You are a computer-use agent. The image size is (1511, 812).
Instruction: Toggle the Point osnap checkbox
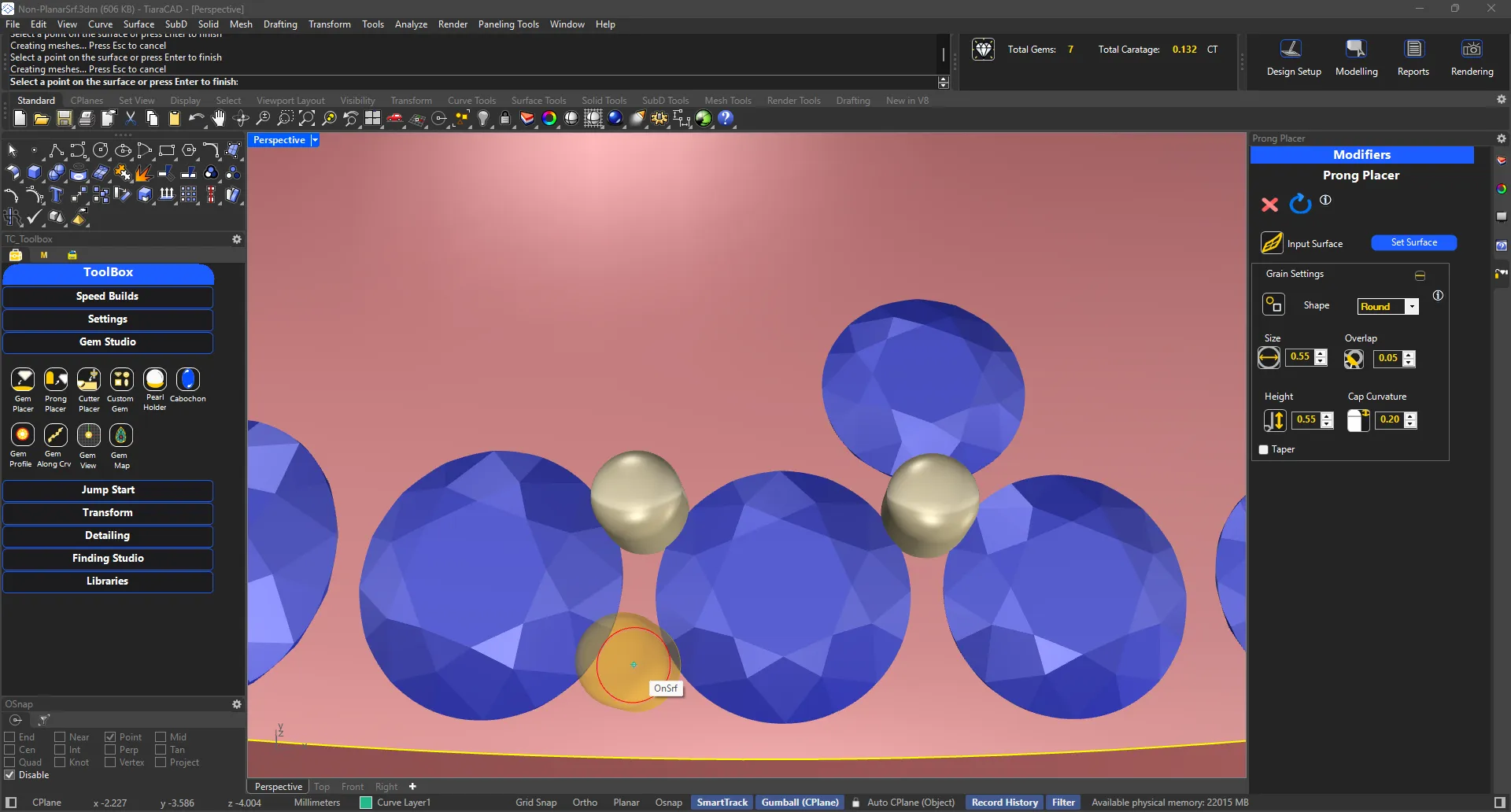click(110, 737)
